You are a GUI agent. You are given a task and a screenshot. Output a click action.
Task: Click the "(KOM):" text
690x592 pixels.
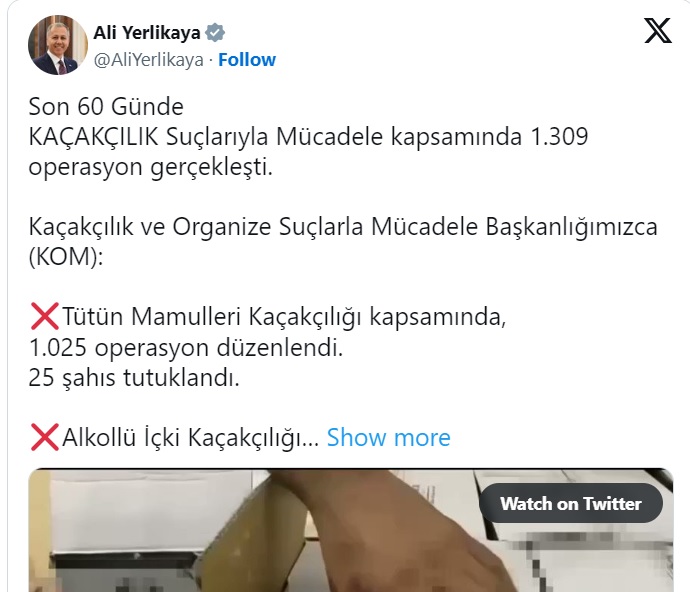(66, 257)
